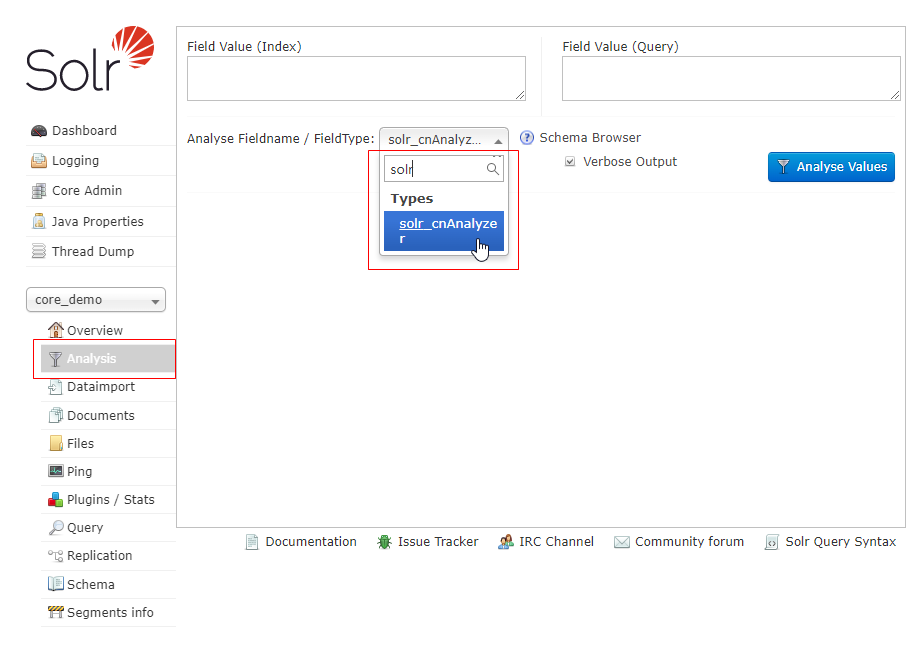The height and width of the screenshot is (652, 917).
Task: Open the Segments info label
Action: tap(110, 613)
